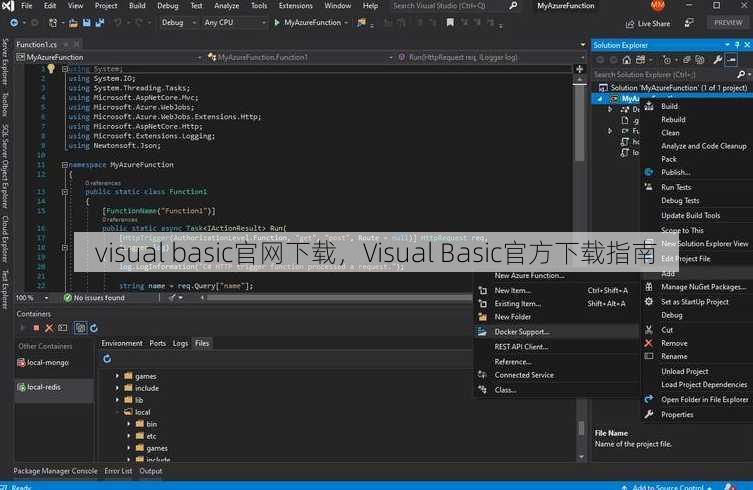Image resolution: width=753 pixels, height=490 pixels.
Task: Start debugging MyAzureFunction with the green play
Action: 277,23
